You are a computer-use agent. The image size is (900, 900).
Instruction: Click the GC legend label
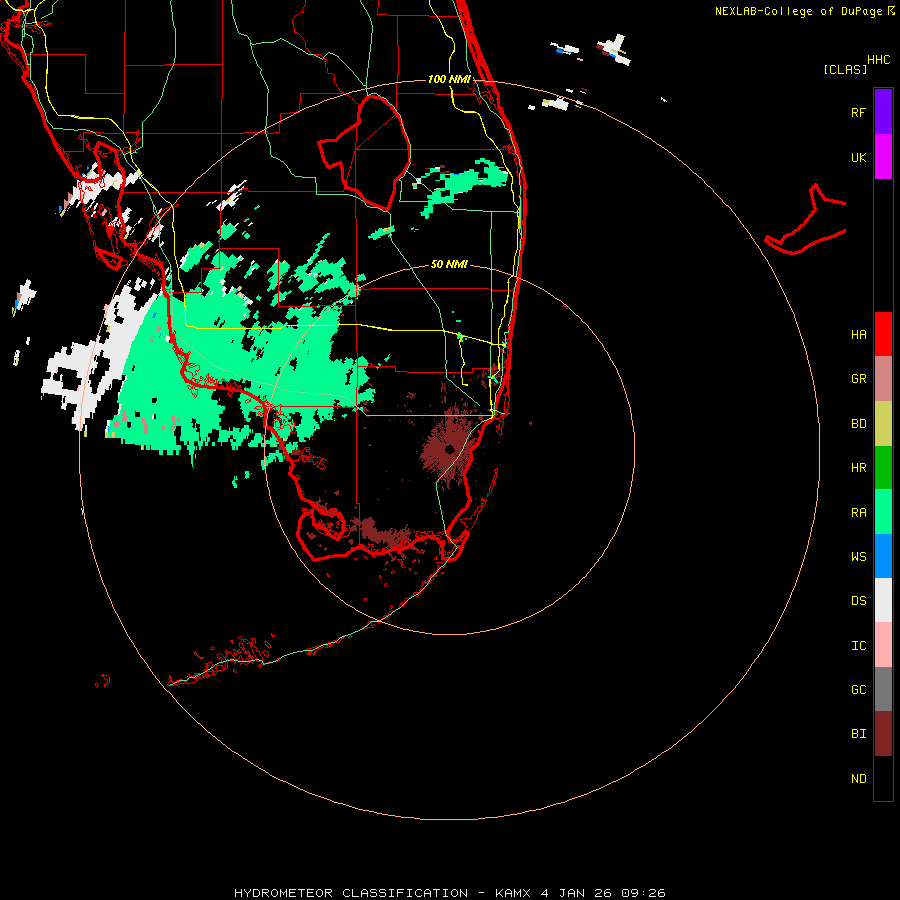click(858, 690)
